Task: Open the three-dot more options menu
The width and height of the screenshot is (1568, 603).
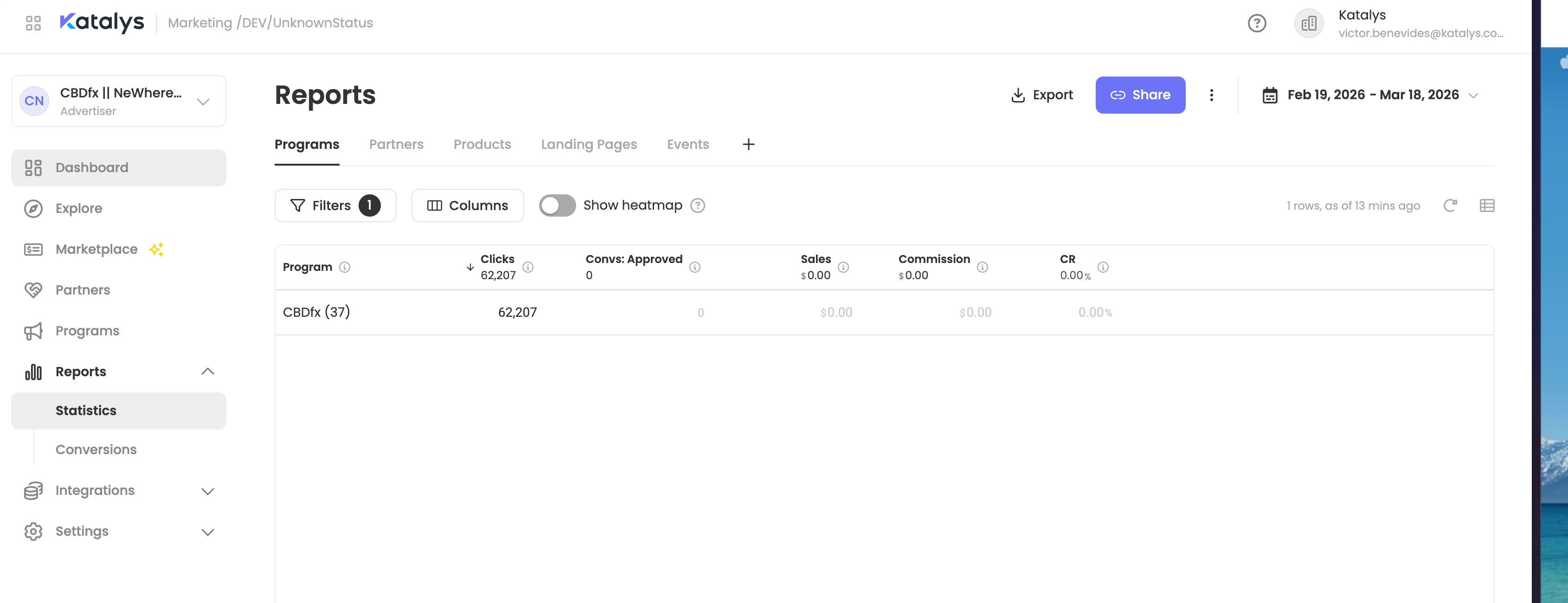Action: [x=1211, y=95]
